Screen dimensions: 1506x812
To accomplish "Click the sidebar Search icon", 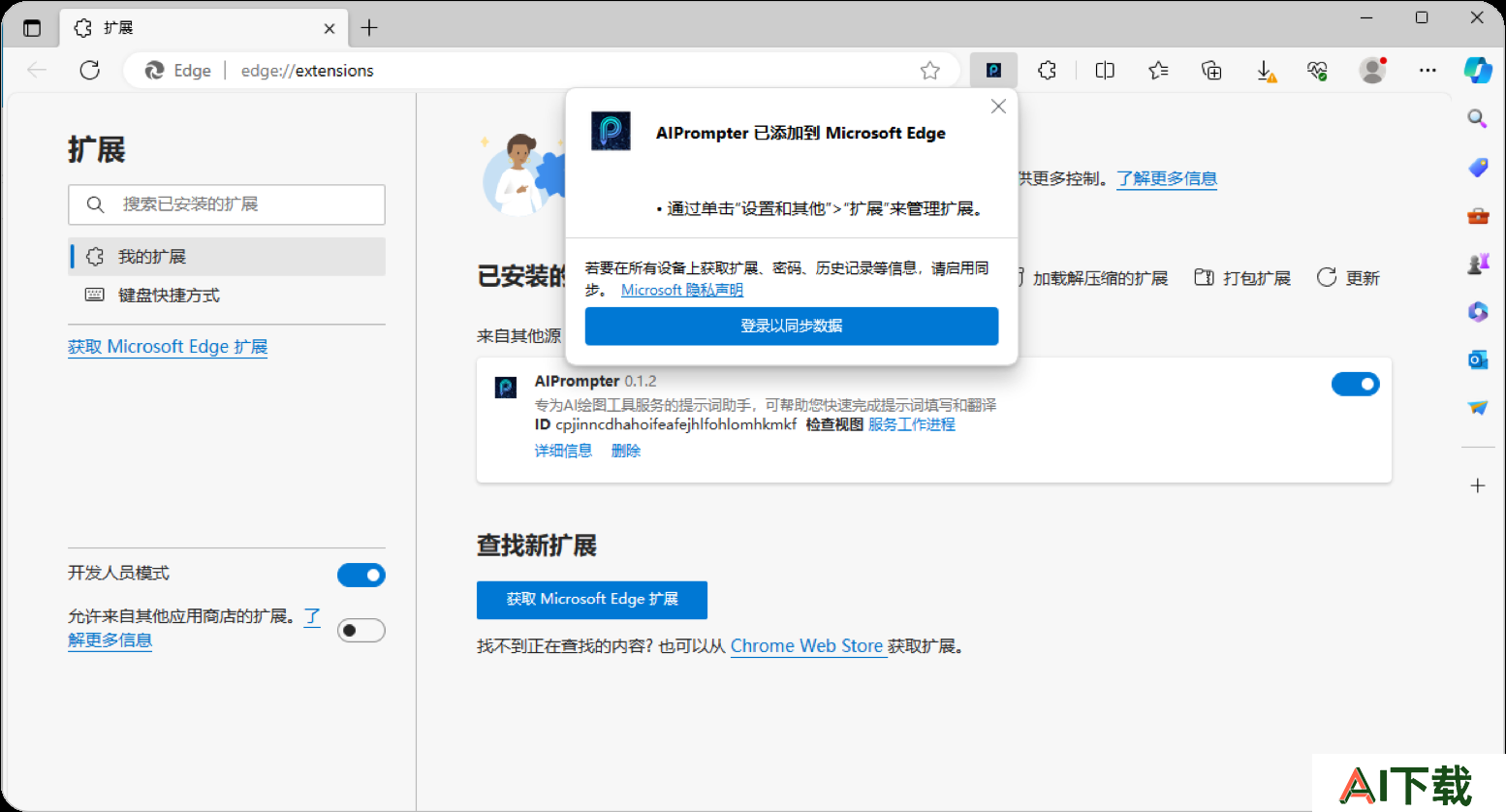I will click(1477, 118).
